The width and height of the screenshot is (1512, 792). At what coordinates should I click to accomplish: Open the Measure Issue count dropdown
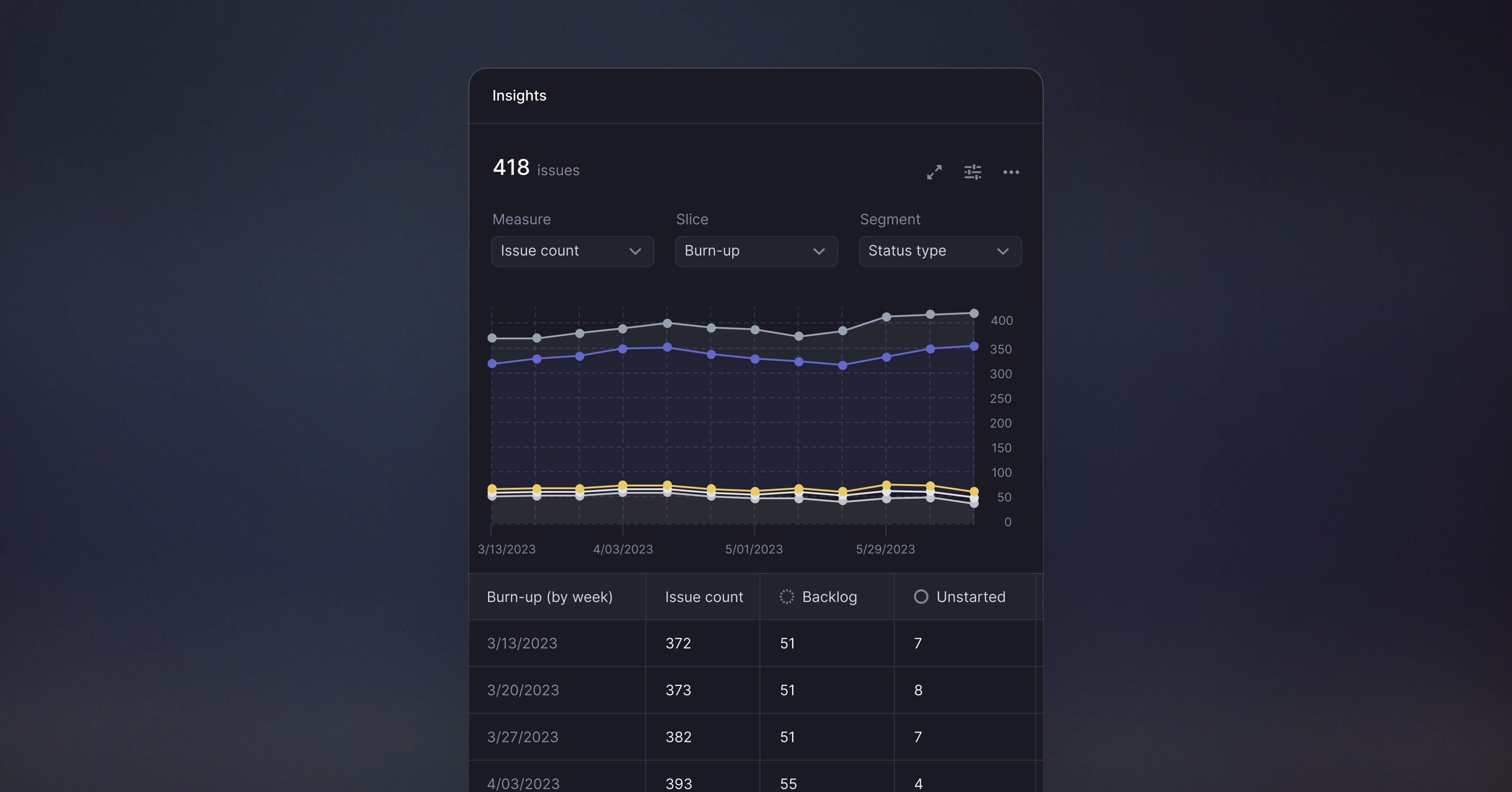pos(572,251)
